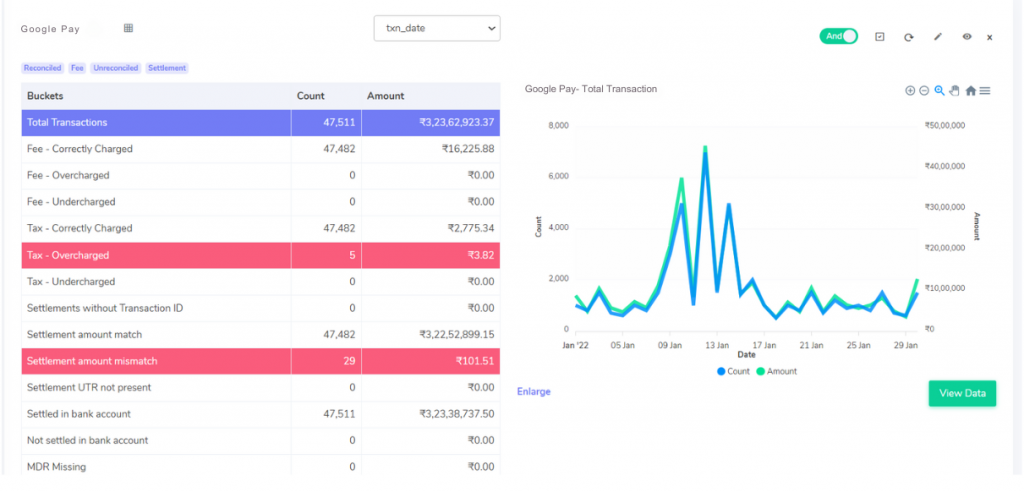Click the checkbox icon next to And toggle
This screenshot has height=492, width=1024.
point(880,37)
